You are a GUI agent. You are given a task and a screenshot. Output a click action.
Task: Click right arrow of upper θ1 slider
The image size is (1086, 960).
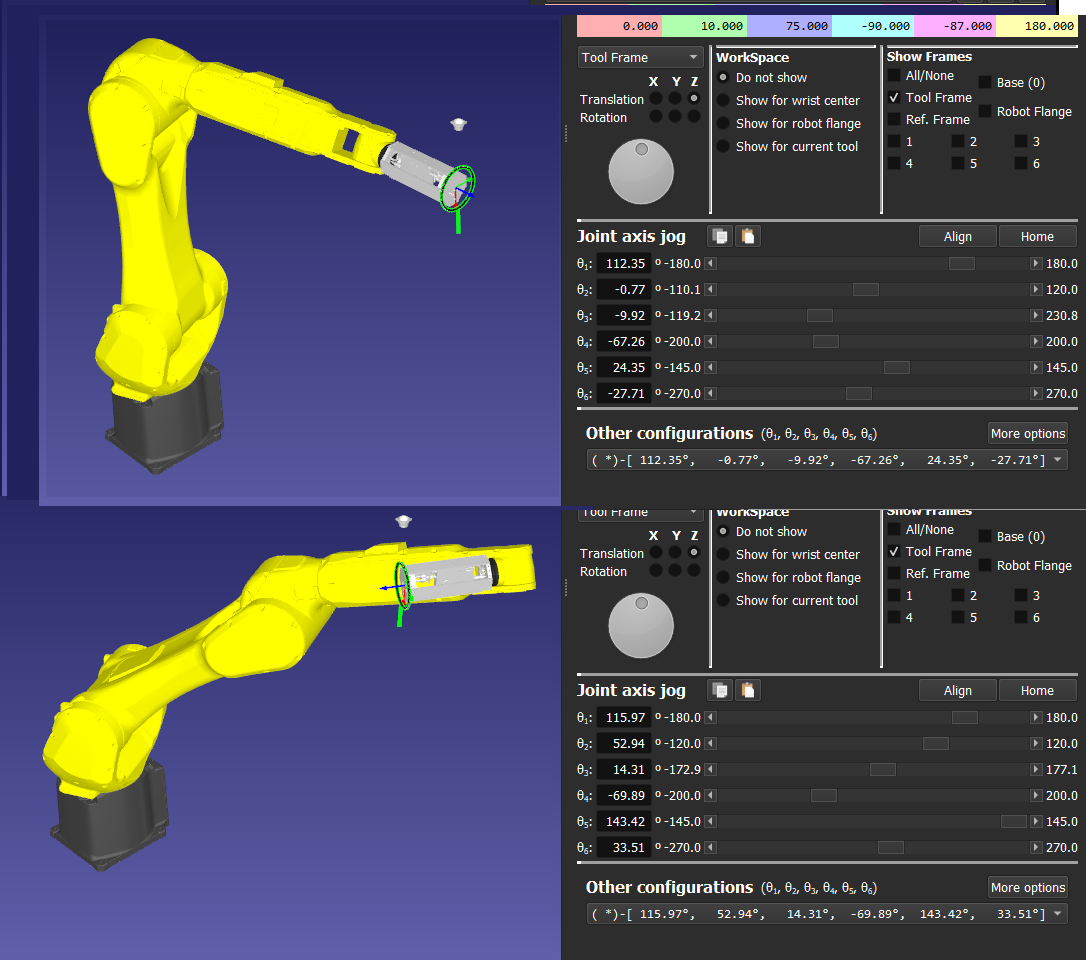coord(1036,264)
